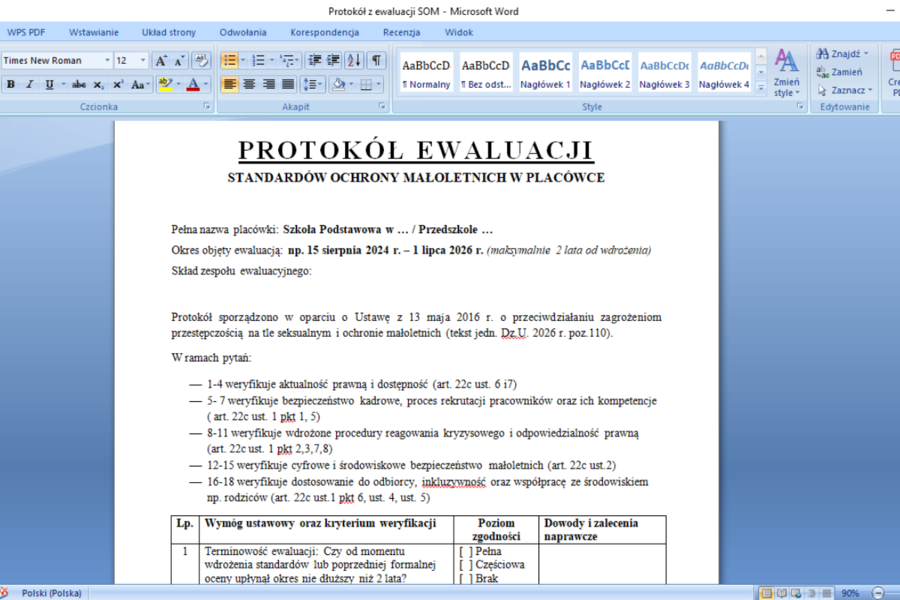Open the Czcionka dialog launcher

coord(207,106)
